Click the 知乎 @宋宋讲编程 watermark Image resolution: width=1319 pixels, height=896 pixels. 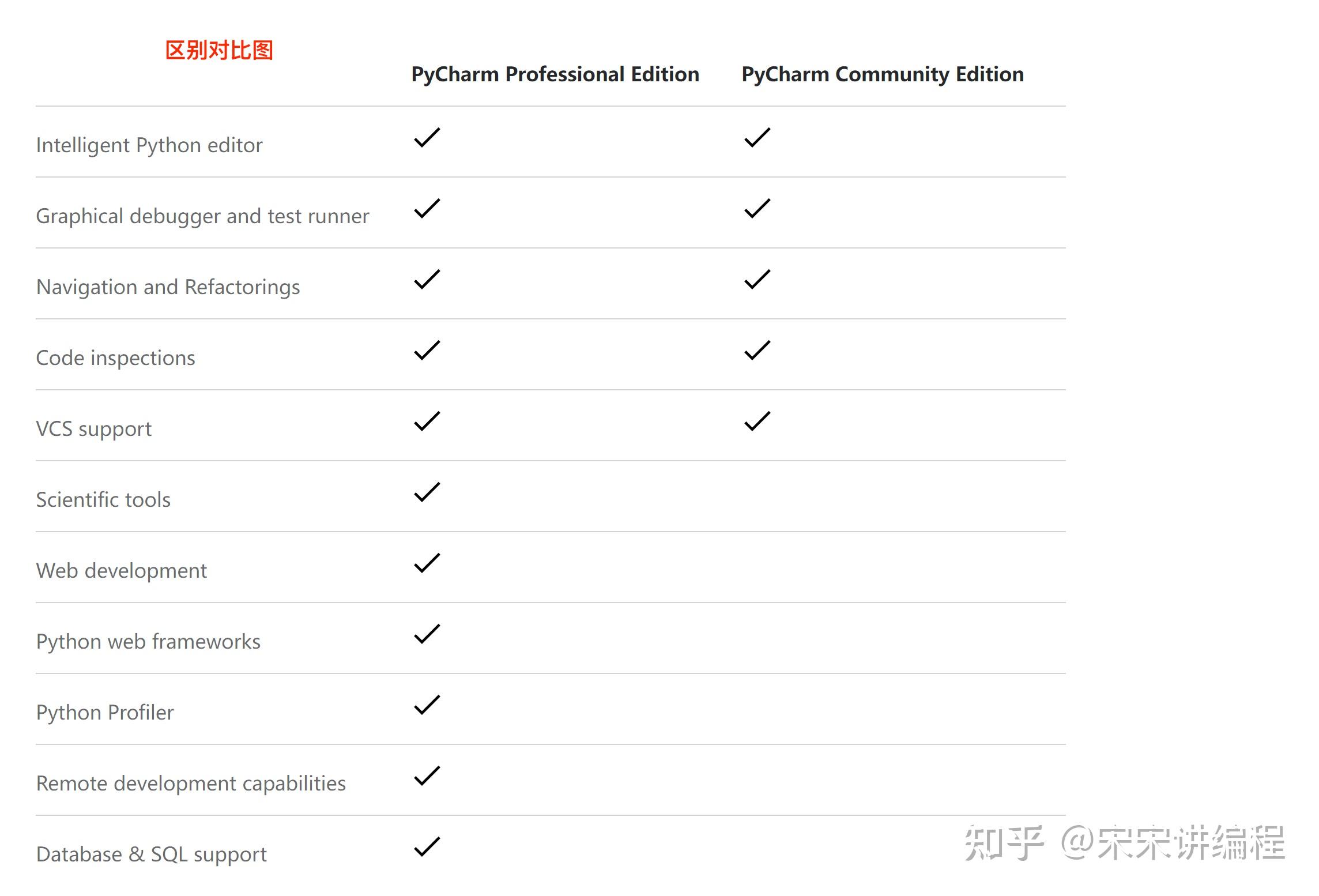pyautogui.click(x=1124, y=843)
